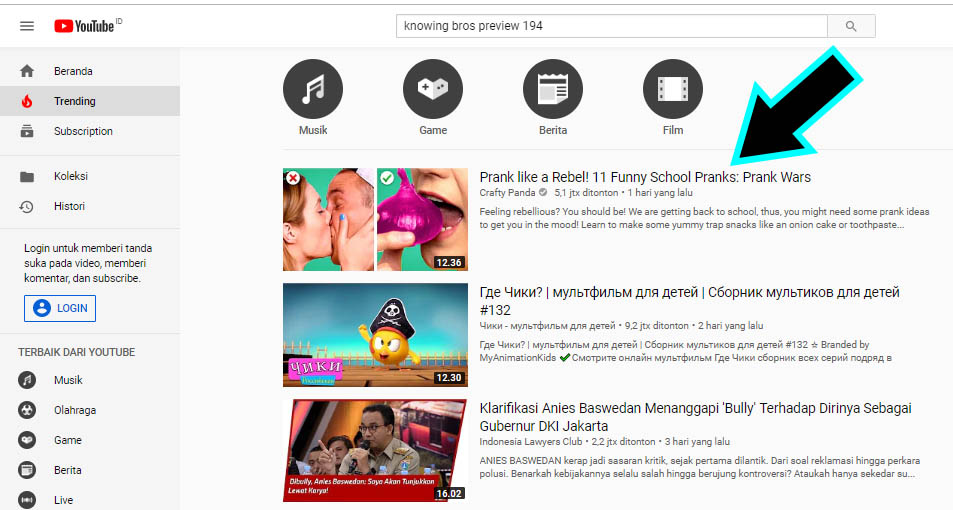Open the Prank like a Rebel thumbnail
This screenshot has height=510, width=953.
(x=376, y=219)
